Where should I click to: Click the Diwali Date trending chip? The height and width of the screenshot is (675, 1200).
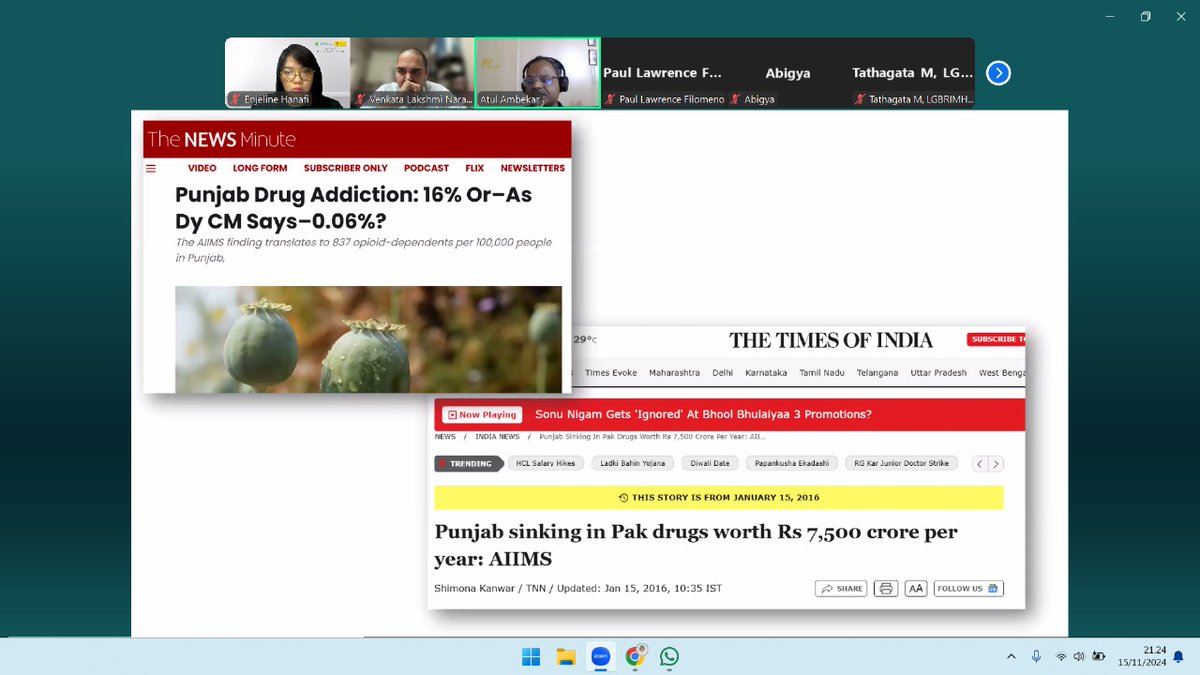708,463
